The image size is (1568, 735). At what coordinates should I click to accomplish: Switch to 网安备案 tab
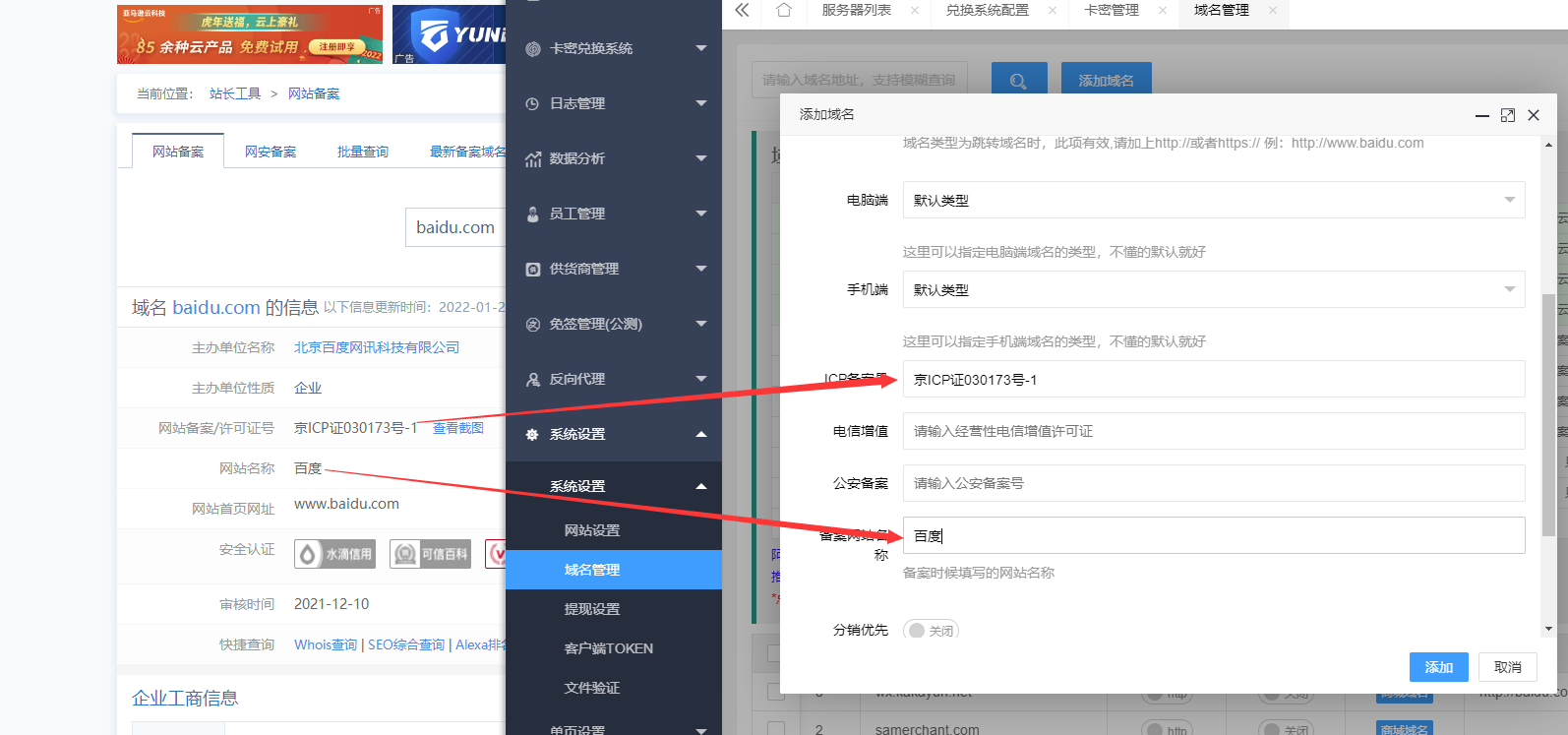point(271,152)
